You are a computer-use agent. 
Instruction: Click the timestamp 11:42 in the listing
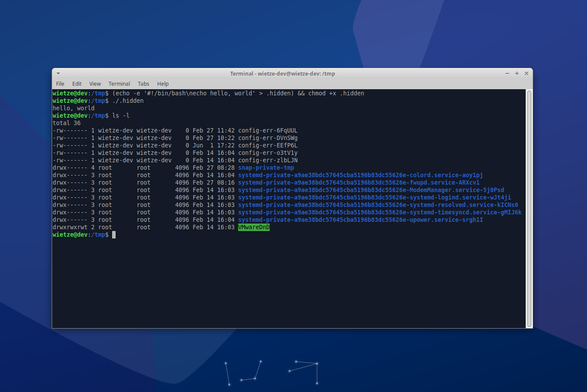226,131
